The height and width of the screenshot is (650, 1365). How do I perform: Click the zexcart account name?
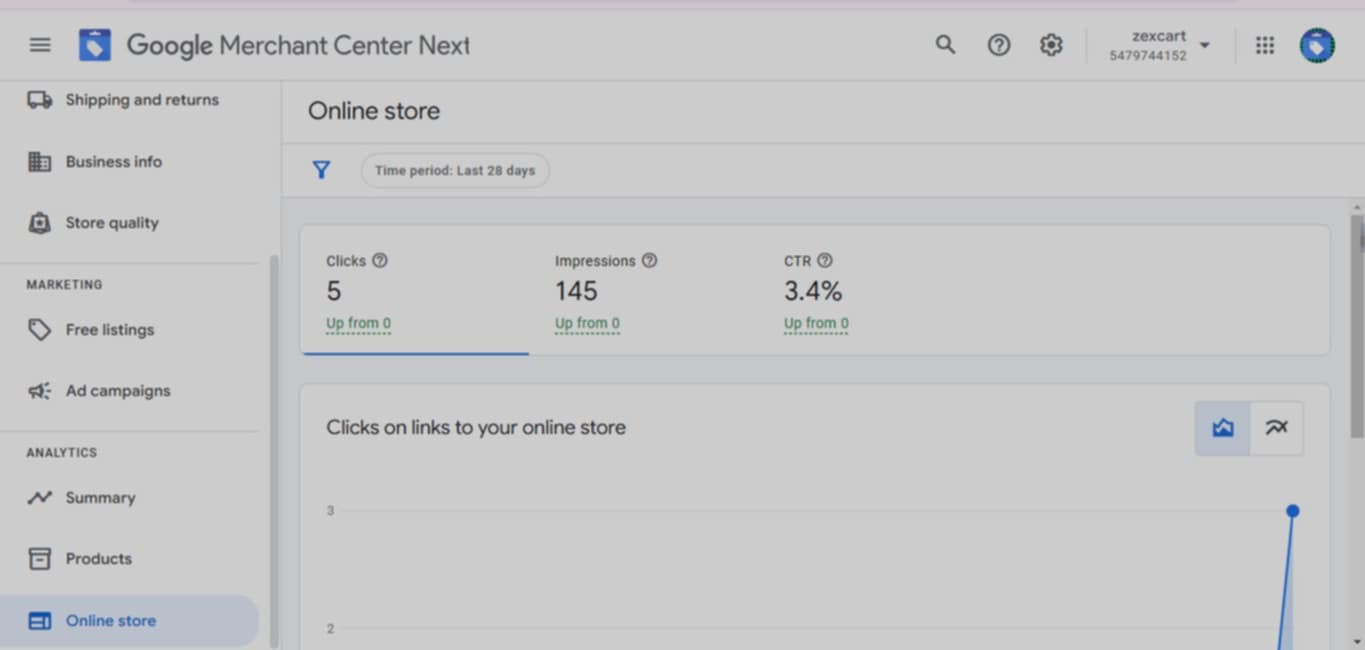pyautogui.click(x=1159, y=36)
